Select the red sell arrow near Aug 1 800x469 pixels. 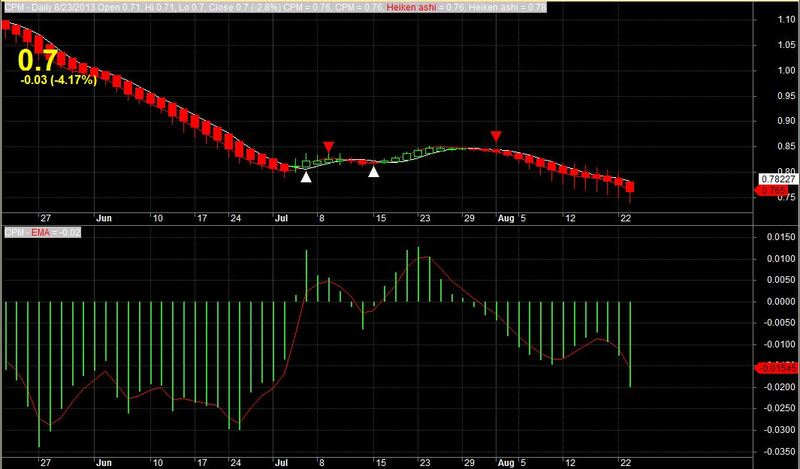(x=496, y=136)
